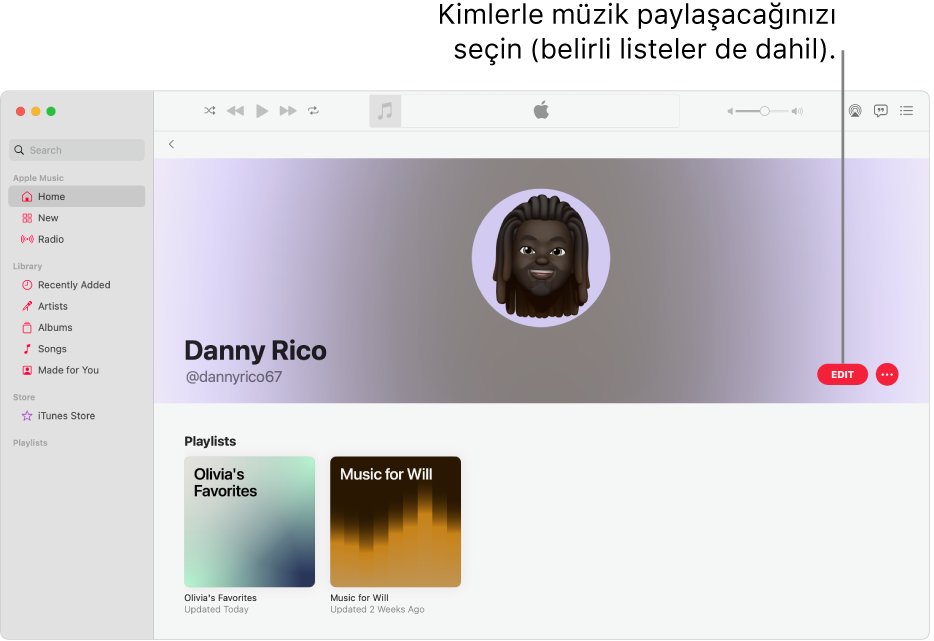Open the Olivia's Favorites playlist thumbnail
This screenshot has height=641, width=934.
(x=249, y=521)
